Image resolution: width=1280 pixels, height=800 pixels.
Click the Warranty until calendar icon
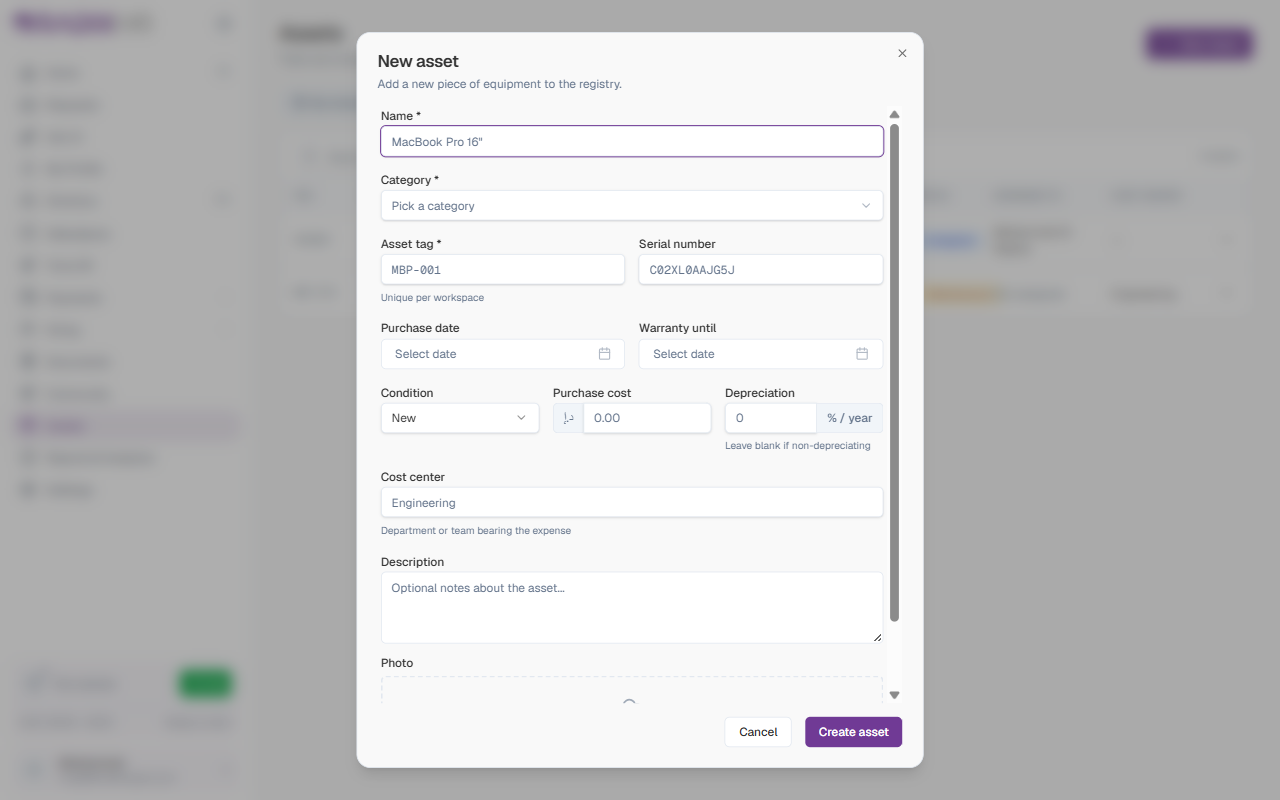coord(862,354)
